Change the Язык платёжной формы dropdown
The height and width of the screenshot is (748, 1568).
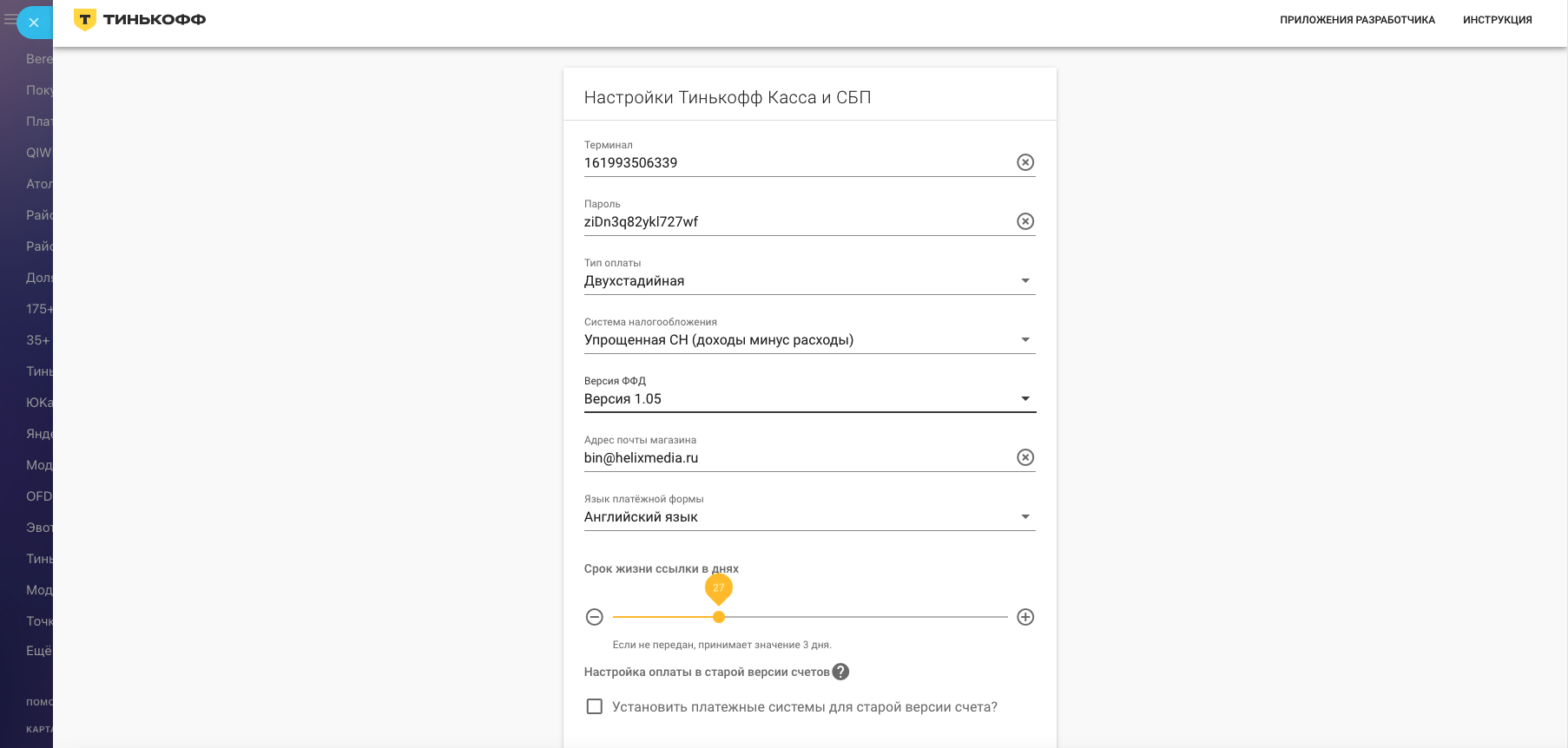click(x=809, y=516)
